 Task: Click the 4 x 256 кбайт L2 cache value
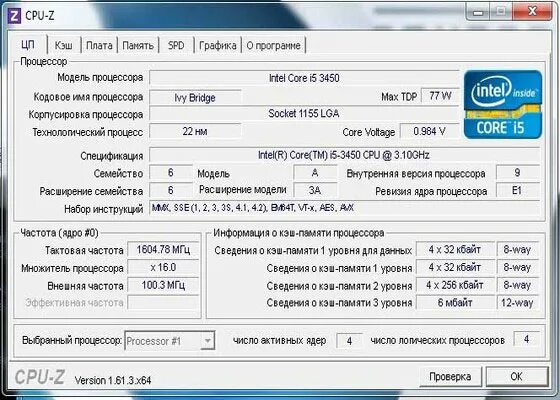(455, 285)
